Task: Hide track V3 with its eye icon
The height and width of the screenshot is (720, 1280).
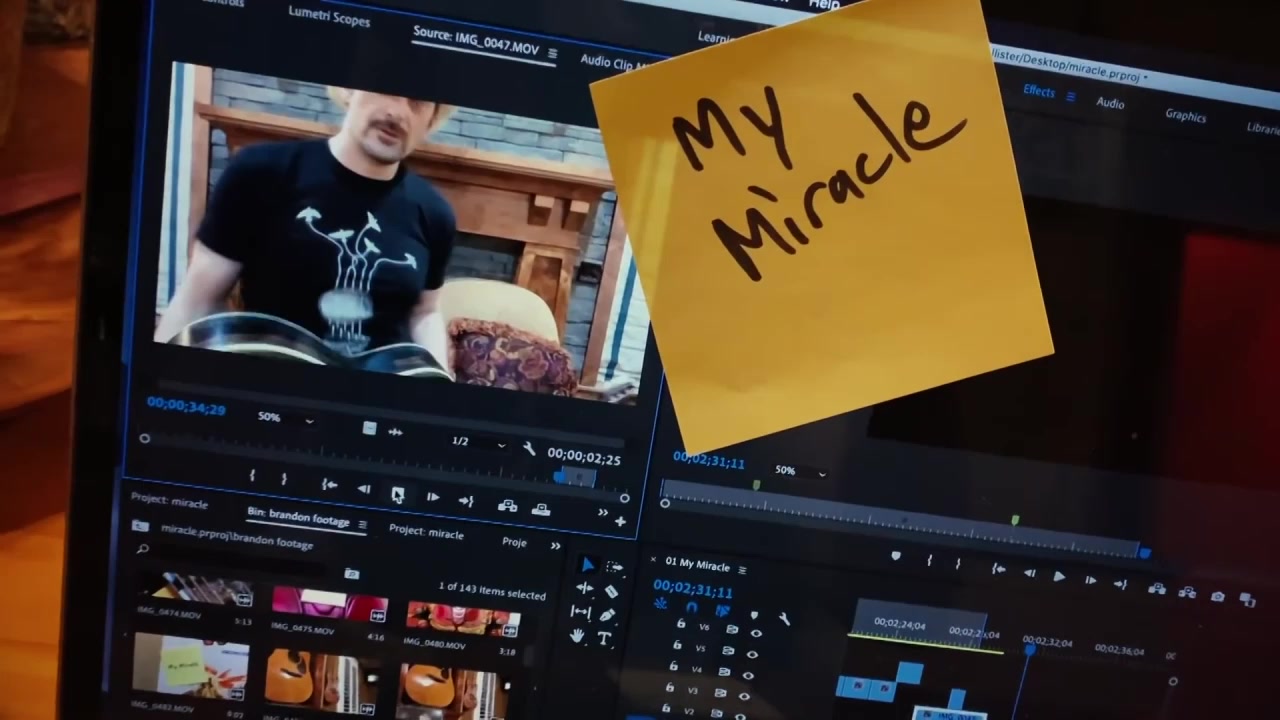Action: click(745, 696)
